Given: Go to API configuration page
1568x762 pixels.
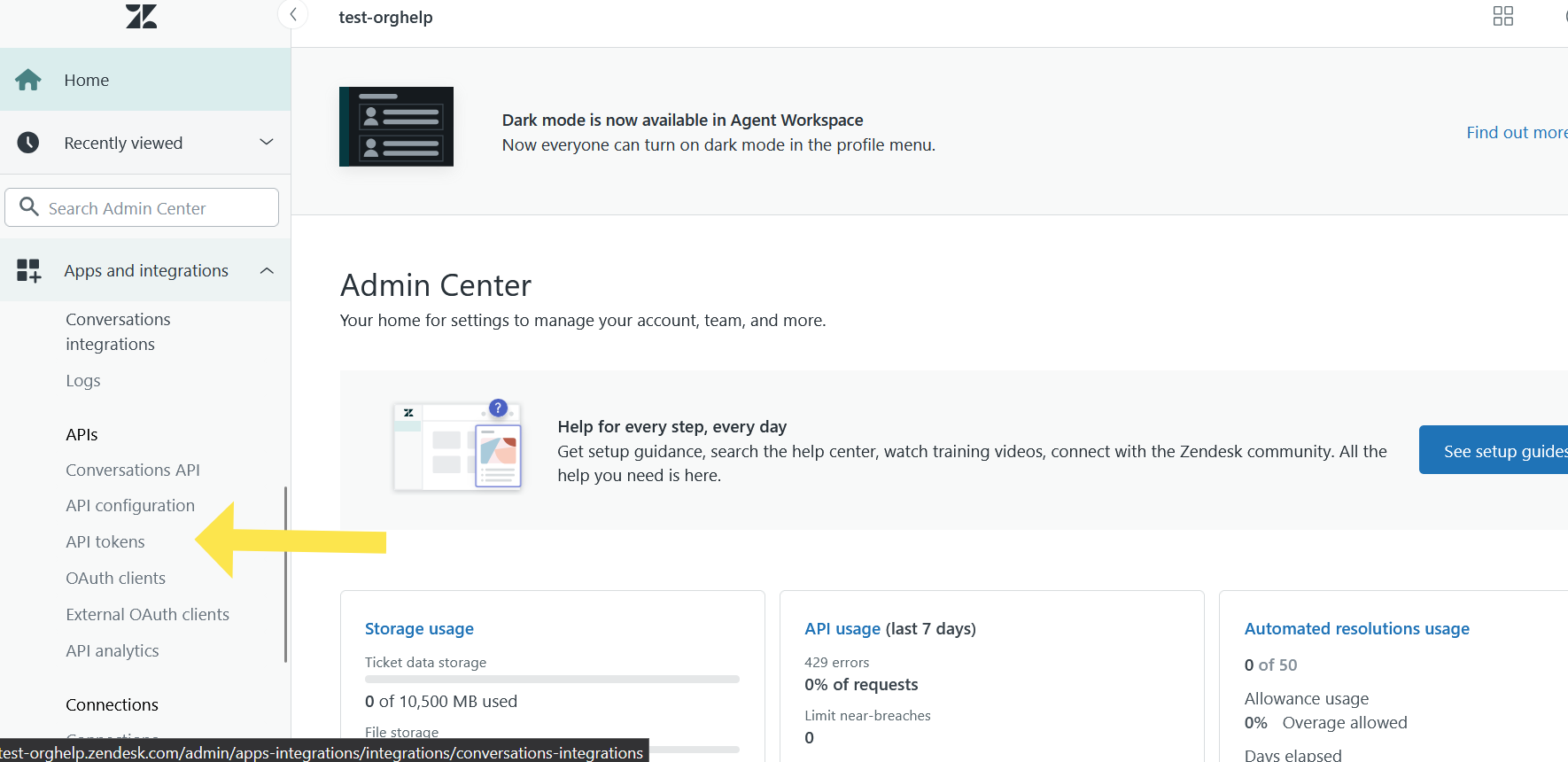Looking at the screenshot, I should coord(130,505).
